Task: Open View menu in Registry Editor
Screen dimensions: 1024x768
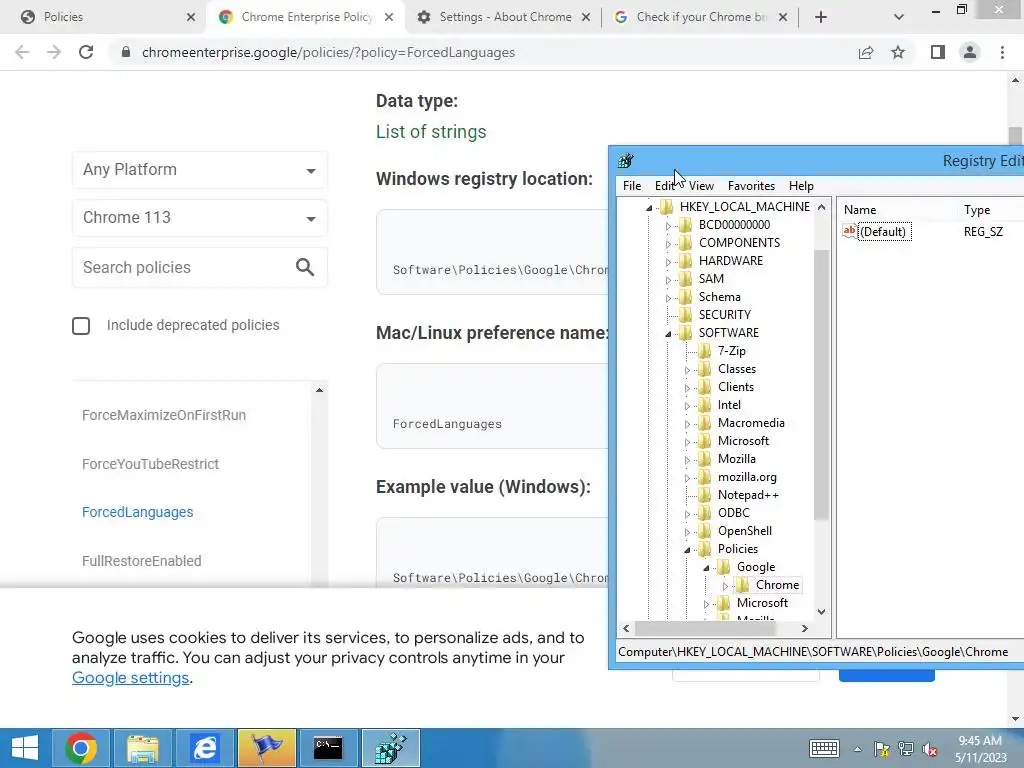Action: point(701,186)
